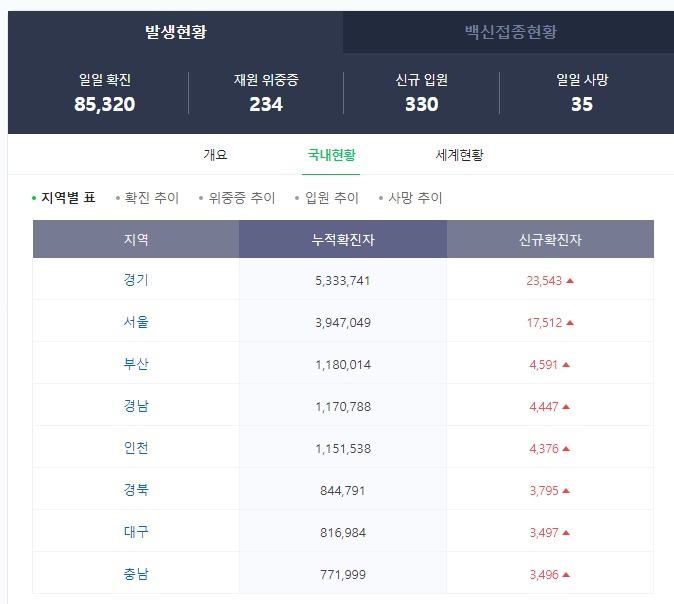The image size is (674, 604).
Task: Open the 부산 region link
Action: [x=136, y=364]
